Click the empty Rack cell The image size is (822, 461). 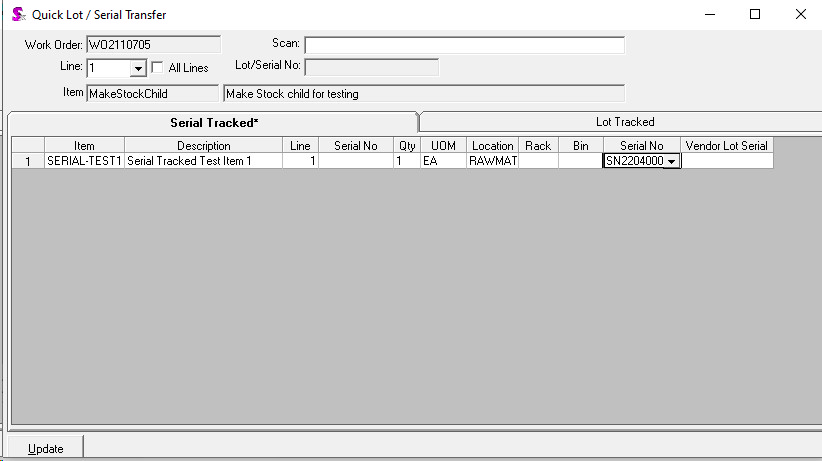538,161
